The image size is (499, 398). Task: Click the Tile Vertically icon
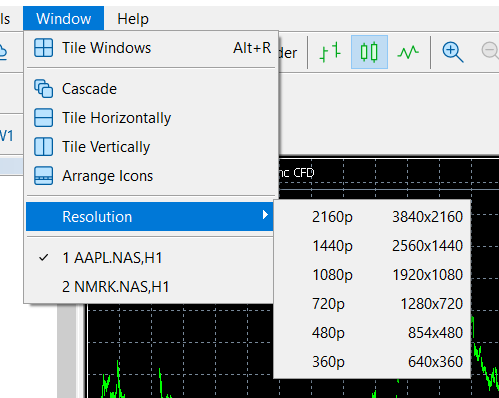(x=43, y=147)
